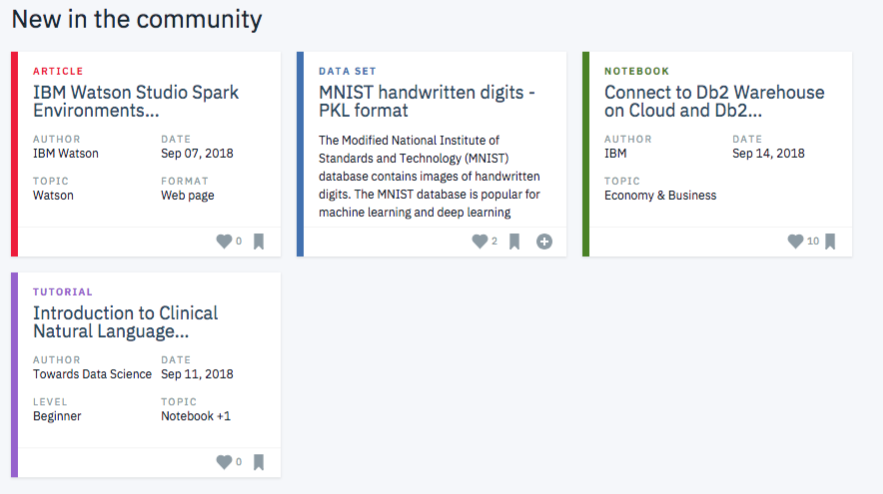Open IBM Watson Studio Spark Environments title
The image size is (883, 494).
[136, 101]
